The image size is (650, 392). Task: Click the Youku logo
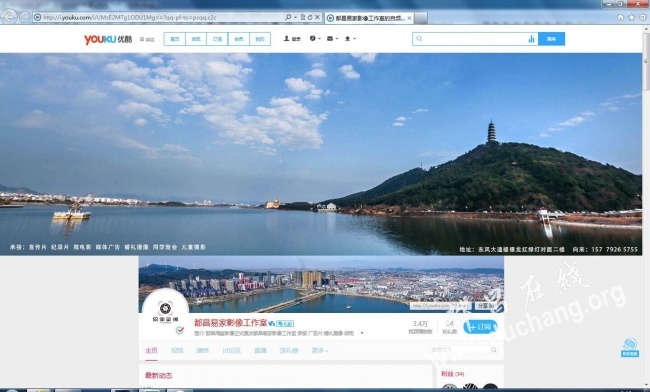(x=108, y=39)
